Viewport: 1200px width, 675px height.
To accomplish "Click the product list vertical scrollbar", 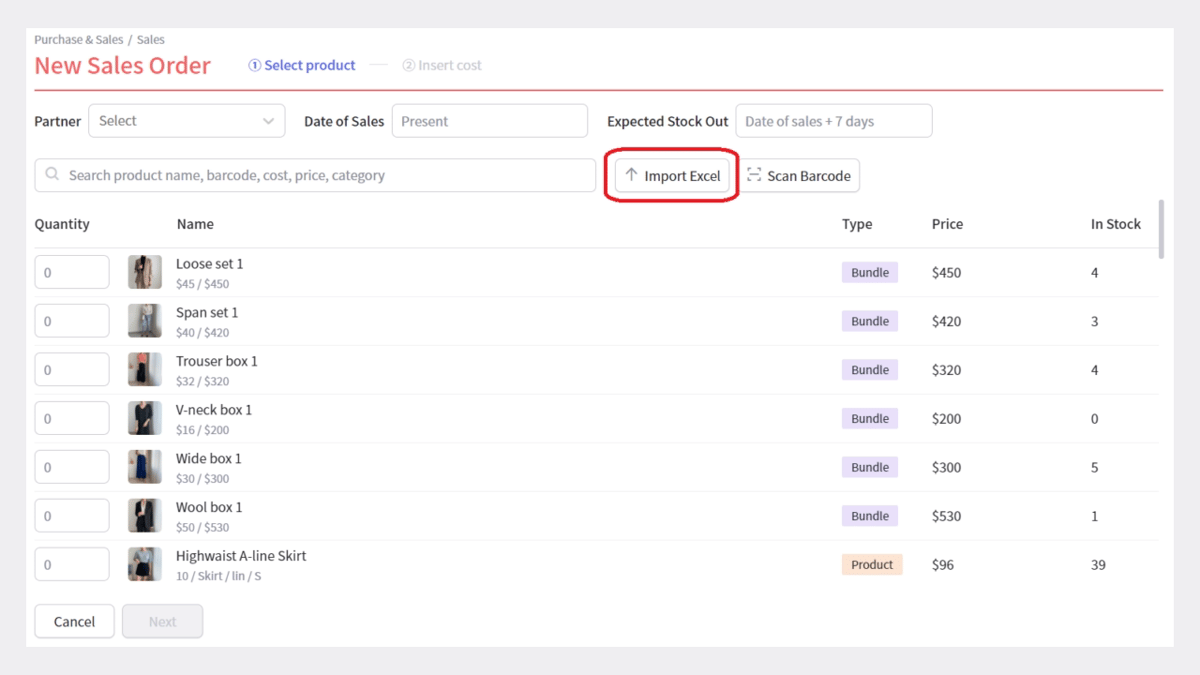I will pyautogui.click(x=1161, y=230).
